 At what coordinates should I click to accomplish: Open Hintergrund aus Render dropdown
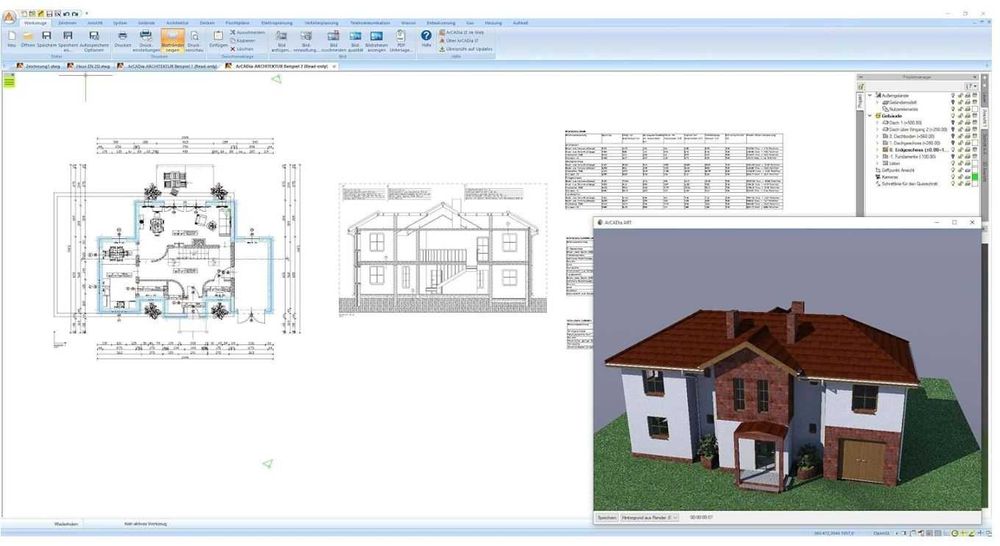coord(650,518)
